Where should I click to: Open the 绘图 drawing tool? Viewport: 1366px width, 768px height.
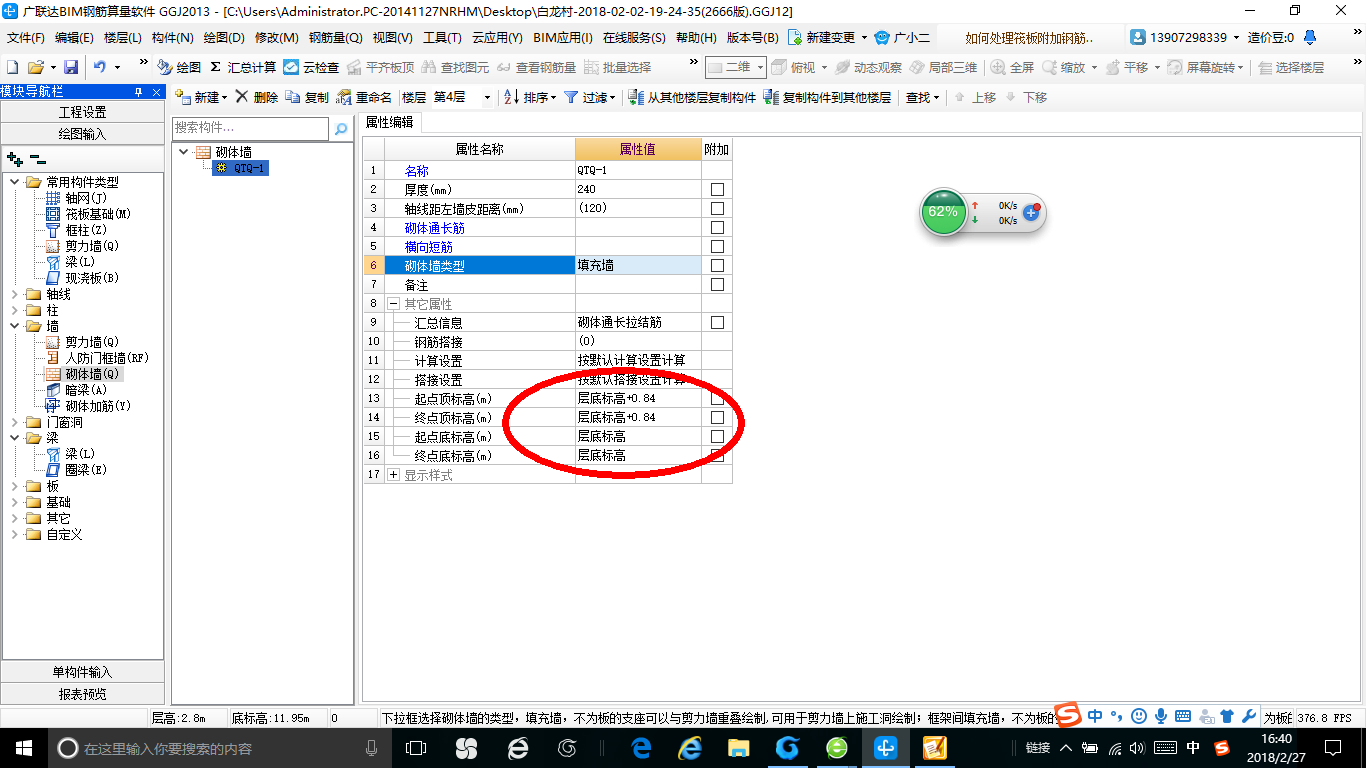tap(179, 67)
